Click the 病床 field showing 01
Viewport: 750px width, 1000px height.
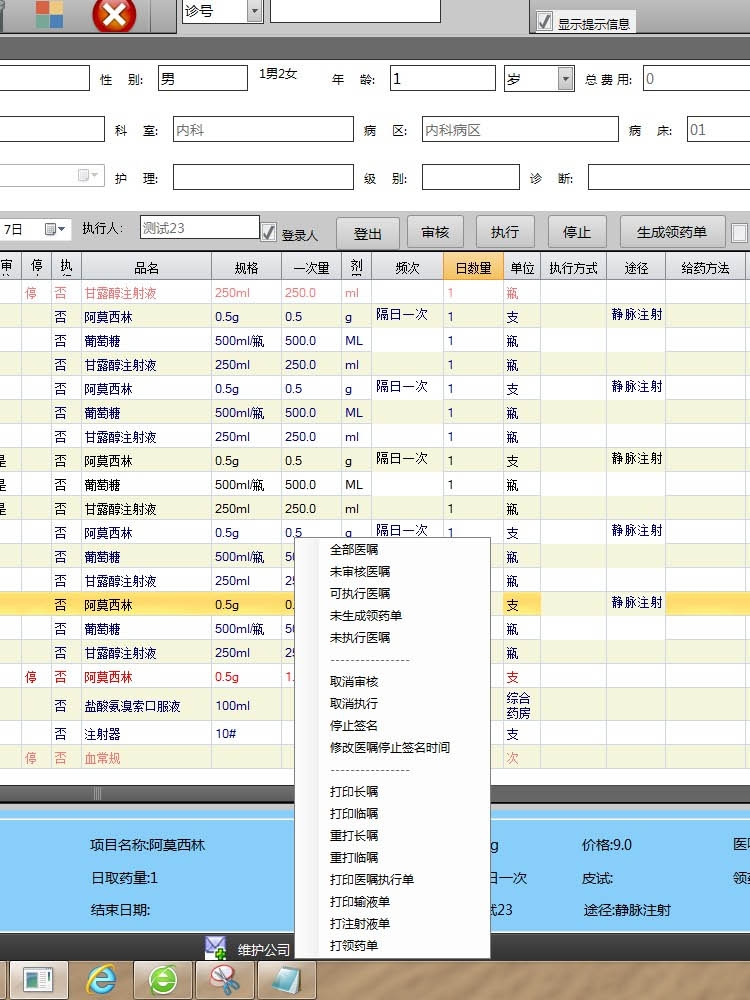719,129
